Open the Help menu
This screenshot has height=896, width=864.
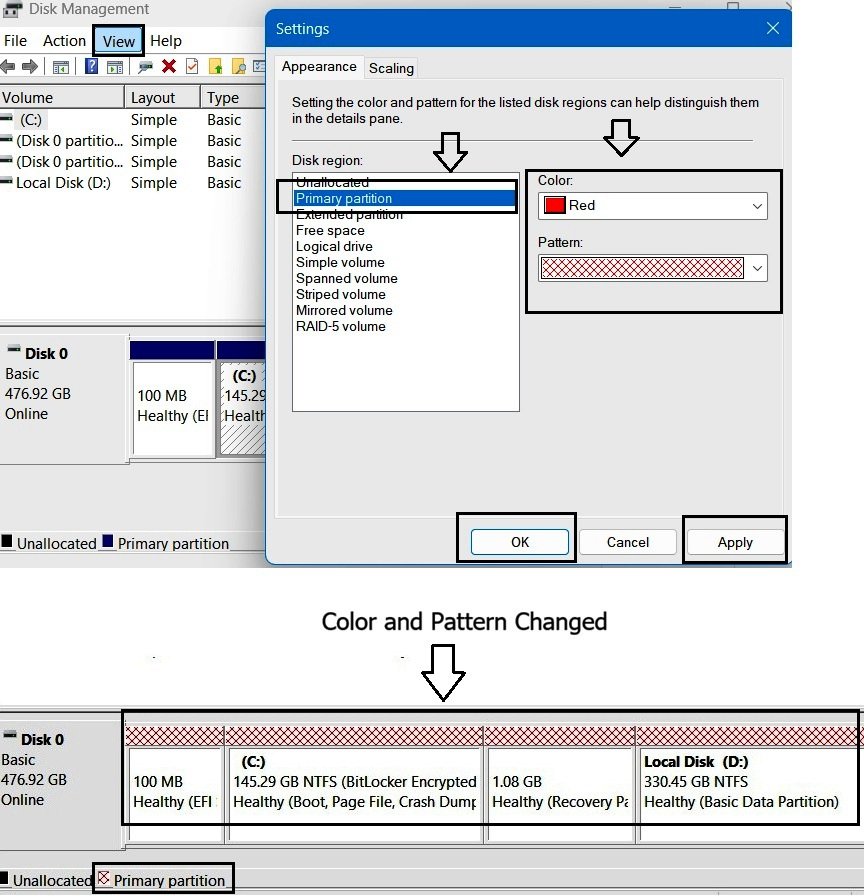click(166, 41)
